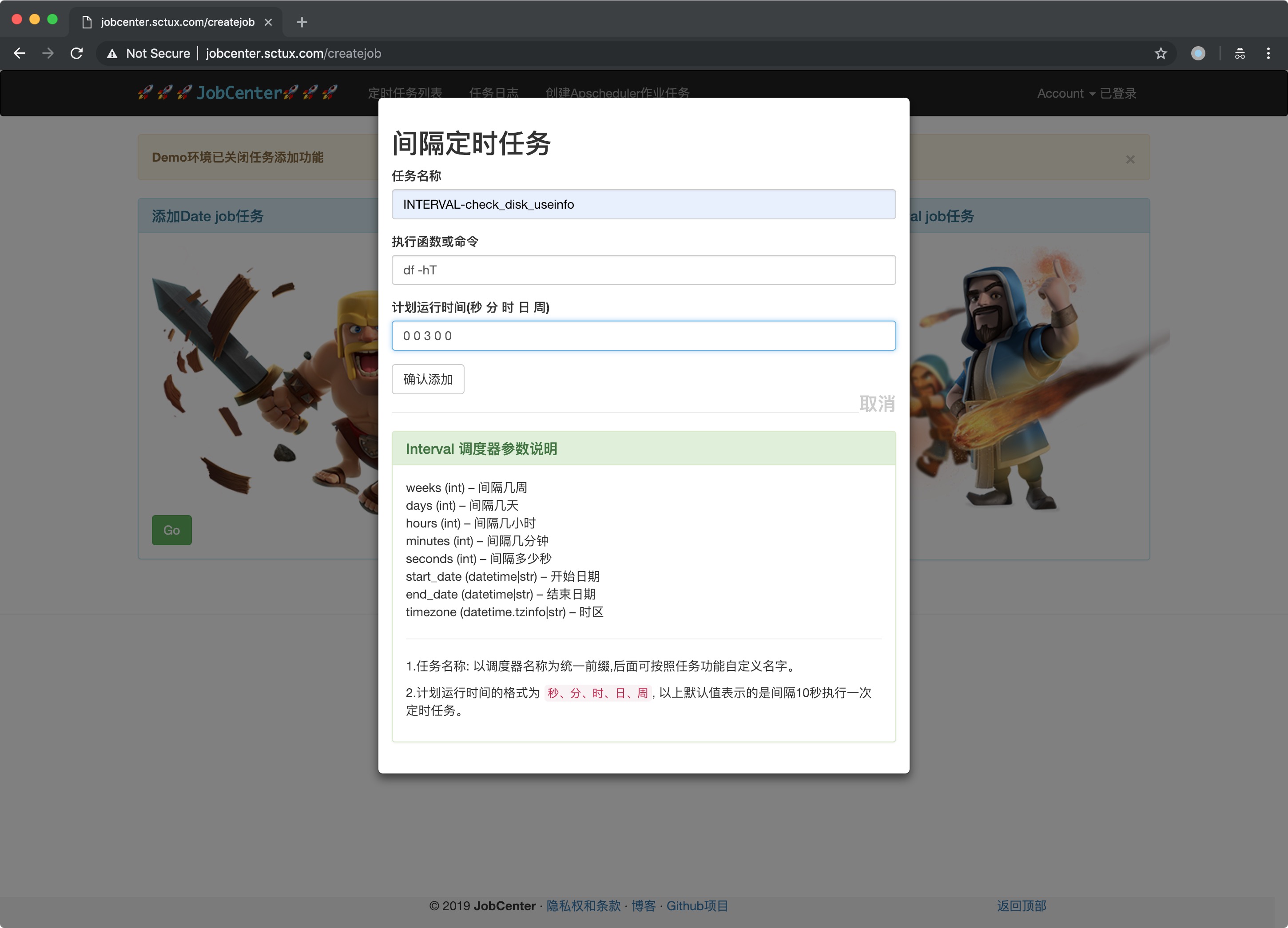The image size is (1288, 928).
Task: Click the timezone parameter line
Action: (505, 612)
